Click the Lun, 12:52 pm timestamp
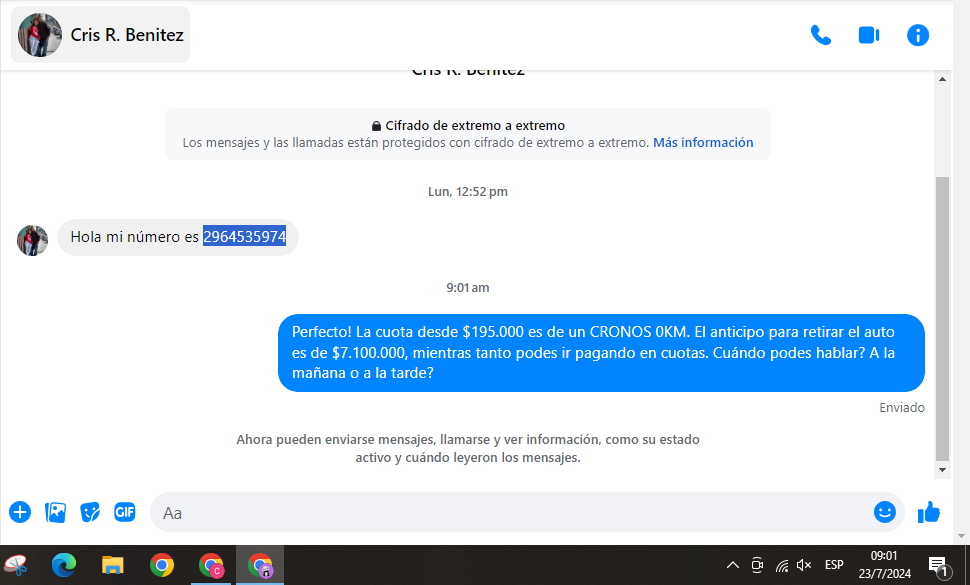The image size is (970, 585). (468, 192)
